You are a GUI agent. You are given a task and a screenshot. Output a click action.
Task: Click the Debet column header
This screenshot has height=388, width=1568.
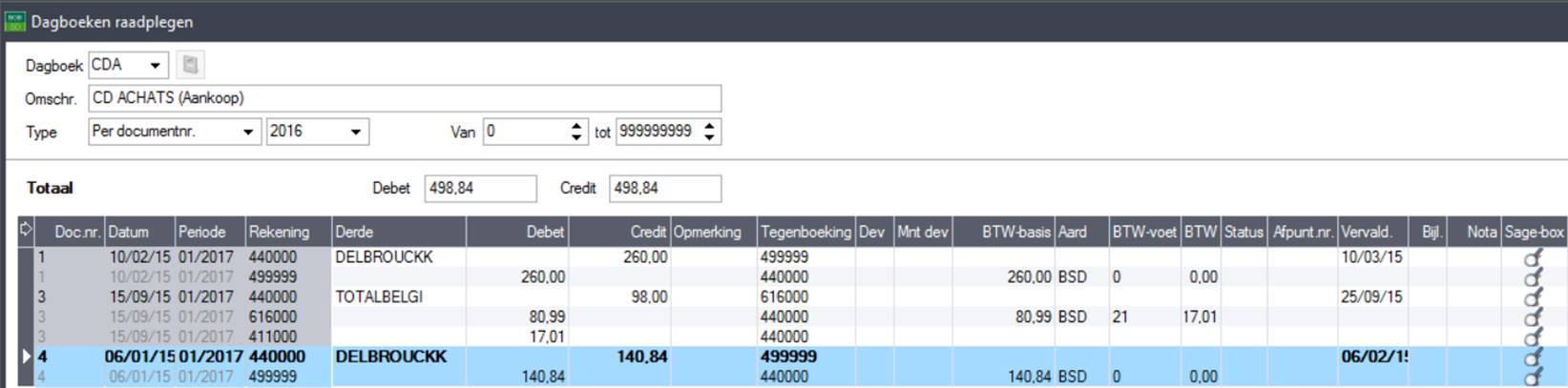click(x=516, y=232)
